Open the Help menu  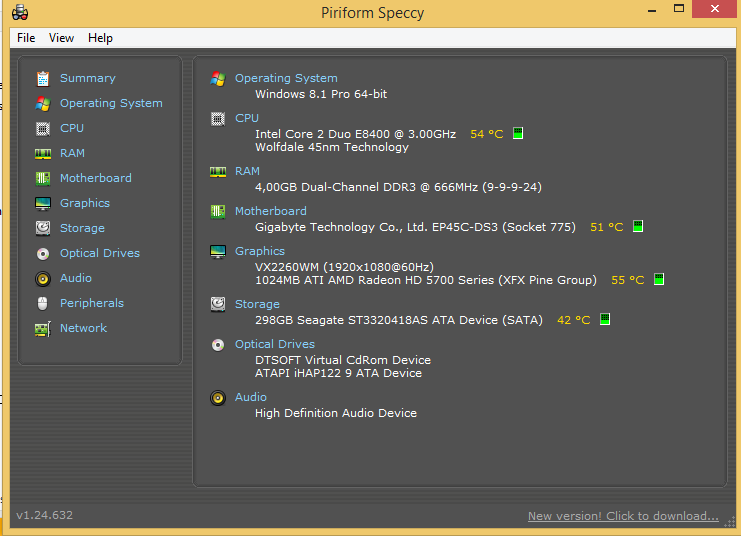pos(100,38)
